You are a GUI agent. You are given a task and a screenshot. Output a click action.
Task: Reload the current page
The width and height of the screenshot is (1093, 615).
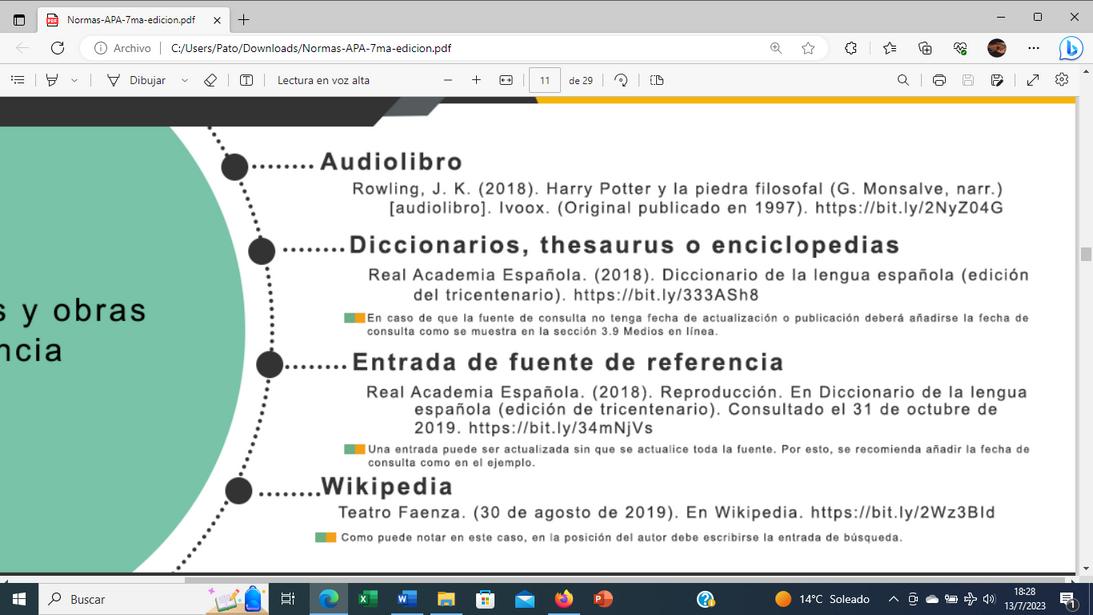58,47
